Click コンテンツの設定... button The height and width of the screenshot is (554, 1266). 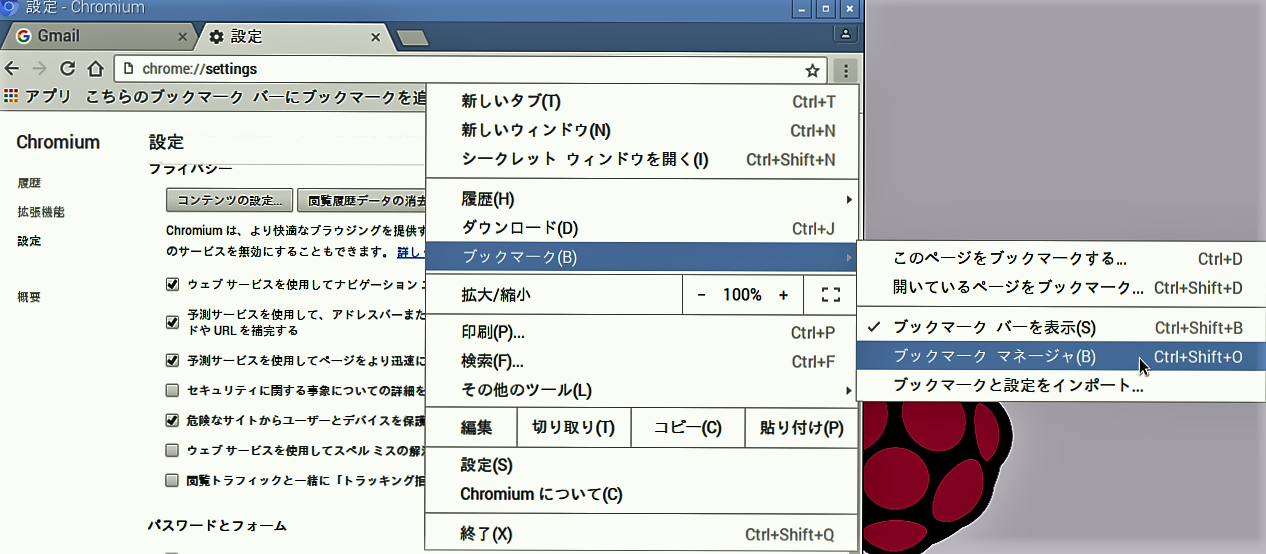pos(229,200)
